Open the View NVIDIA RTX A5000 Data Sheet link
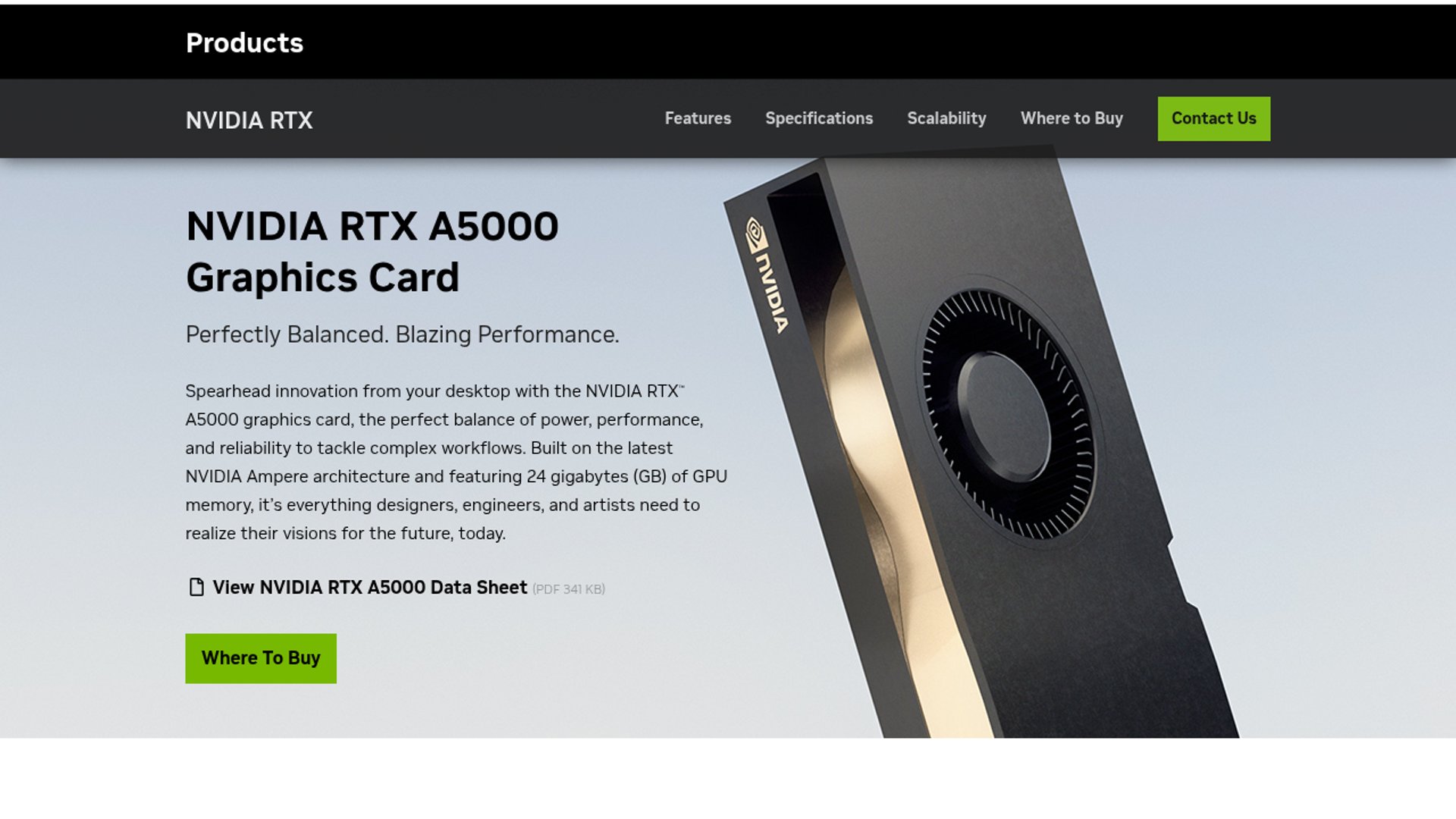Viewport: 1456px width, 819px height. click(x=369, y=588)
